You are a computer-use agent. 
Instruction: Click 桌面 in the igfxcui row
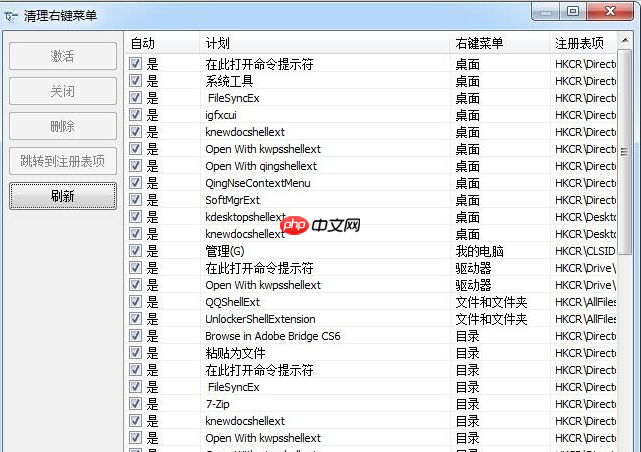pos(467,115)
